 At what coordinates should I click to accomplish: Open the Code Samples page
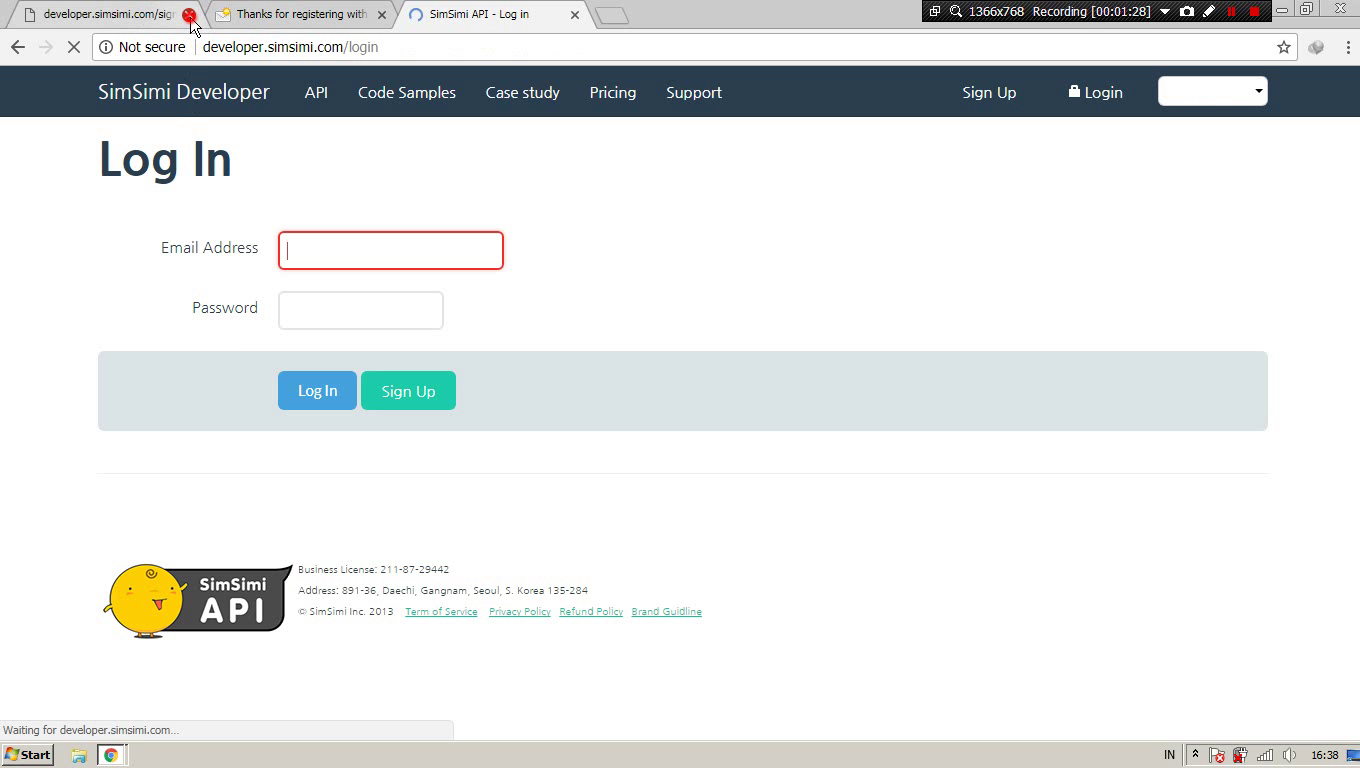pos(407,92)
